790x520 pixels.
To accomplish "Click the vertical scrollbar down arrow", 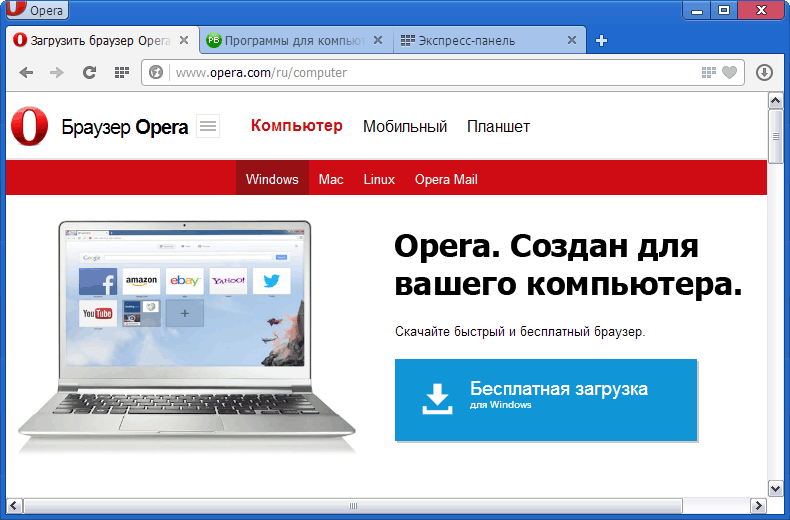I will click(775, 488).
